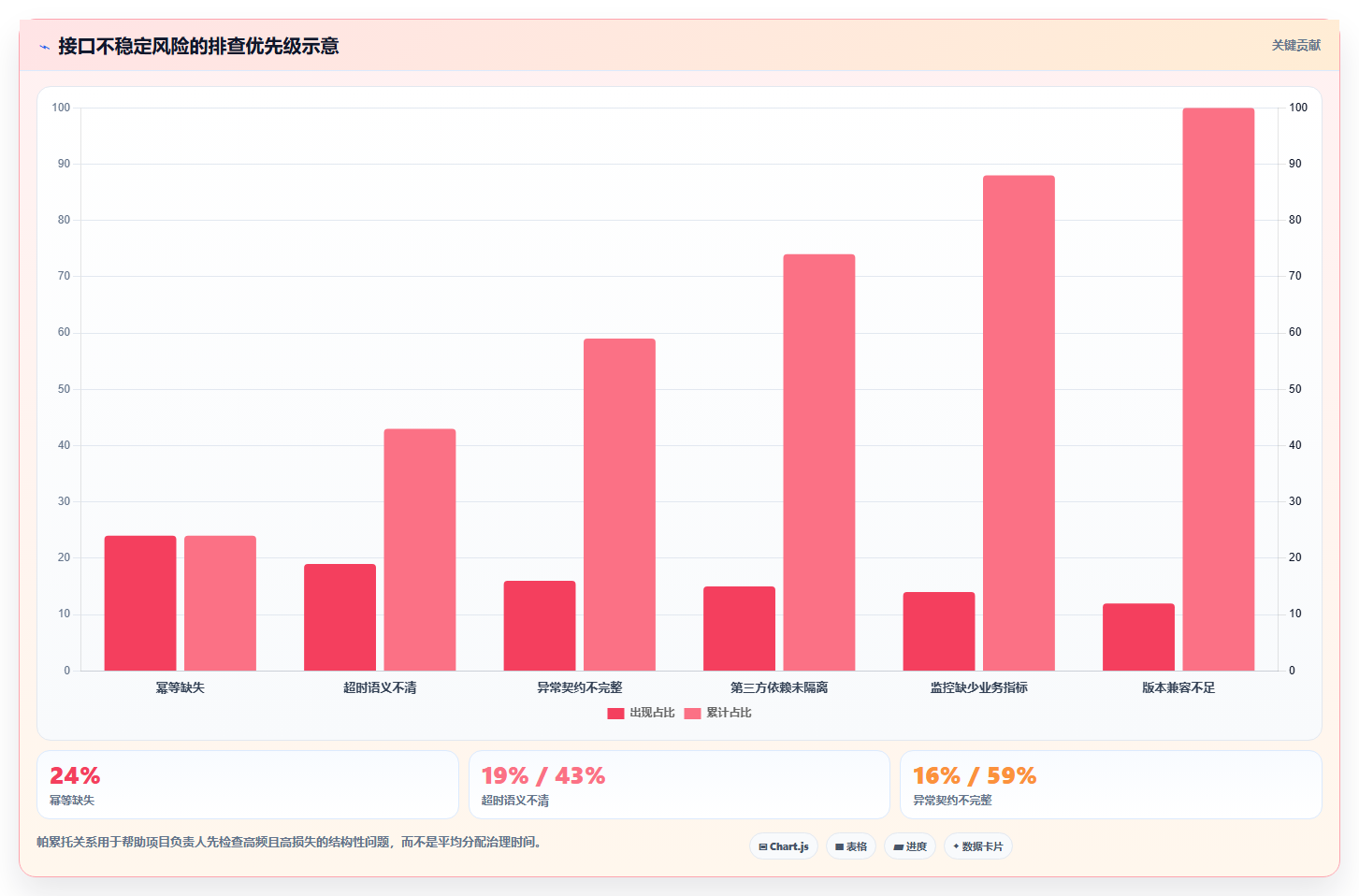This screenshot has width=1359, height=896.
Task: Click the 异常契约不完整 累计占比 bar at 59
Action: 619,505
